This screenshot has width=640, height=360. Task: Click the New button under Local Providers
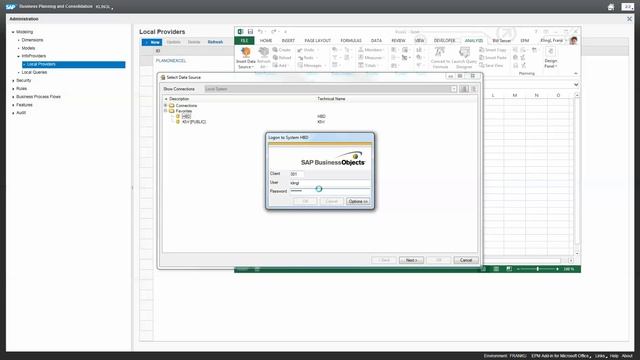152,42
